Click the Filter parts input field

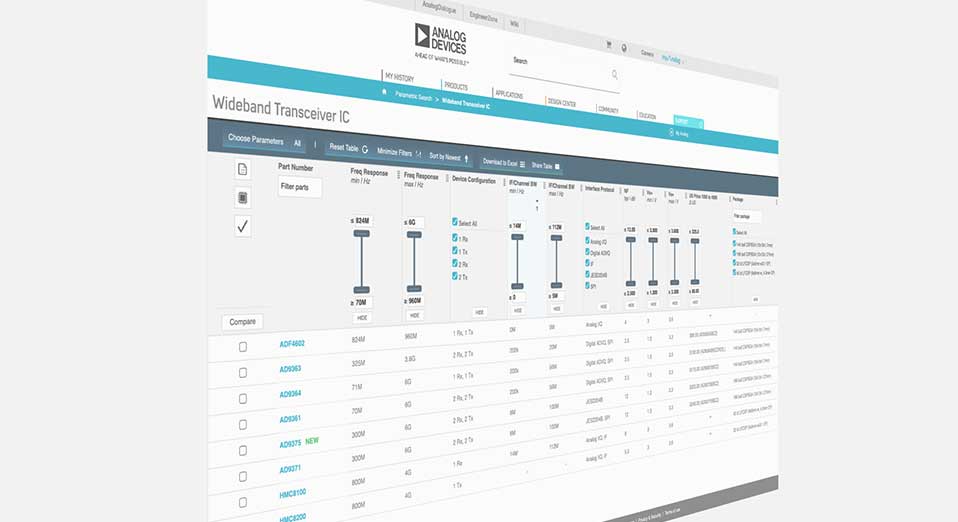click(x=299, y=188)
